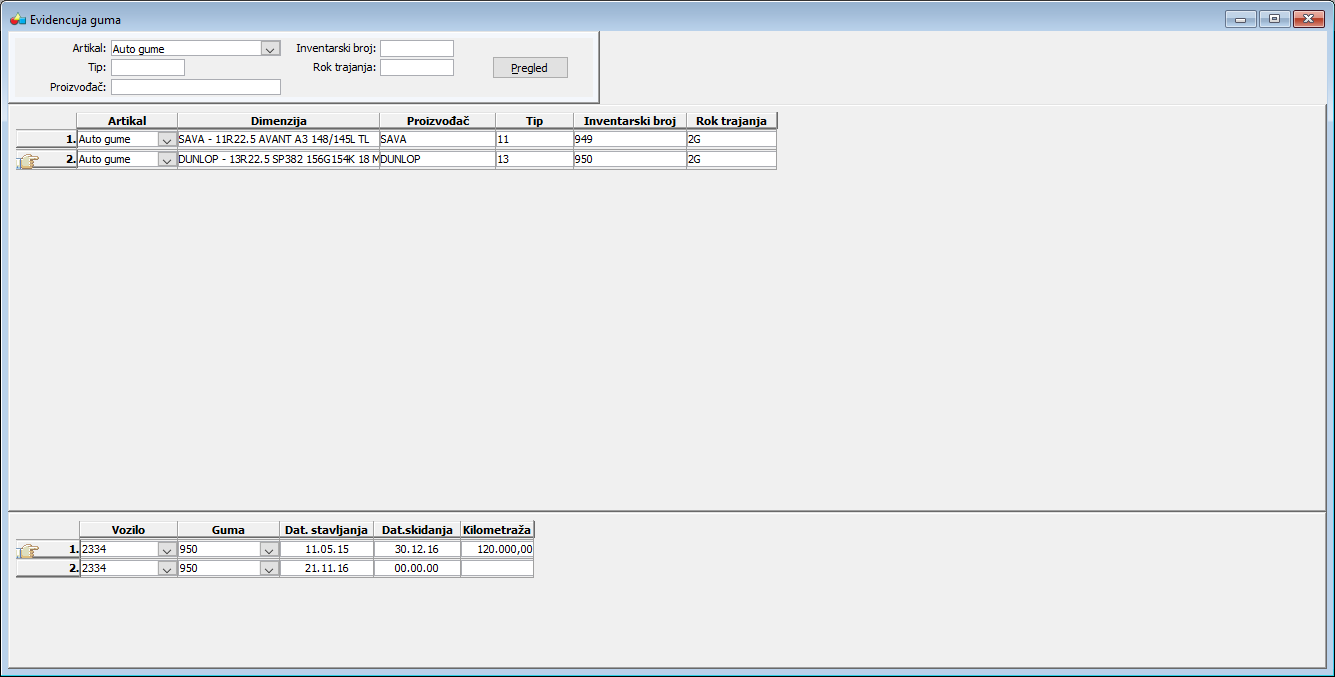Viewport: 1335px width, 677px height.
Task: Open the Artikal filter combo box at top
Action: (x=195, y=48)
